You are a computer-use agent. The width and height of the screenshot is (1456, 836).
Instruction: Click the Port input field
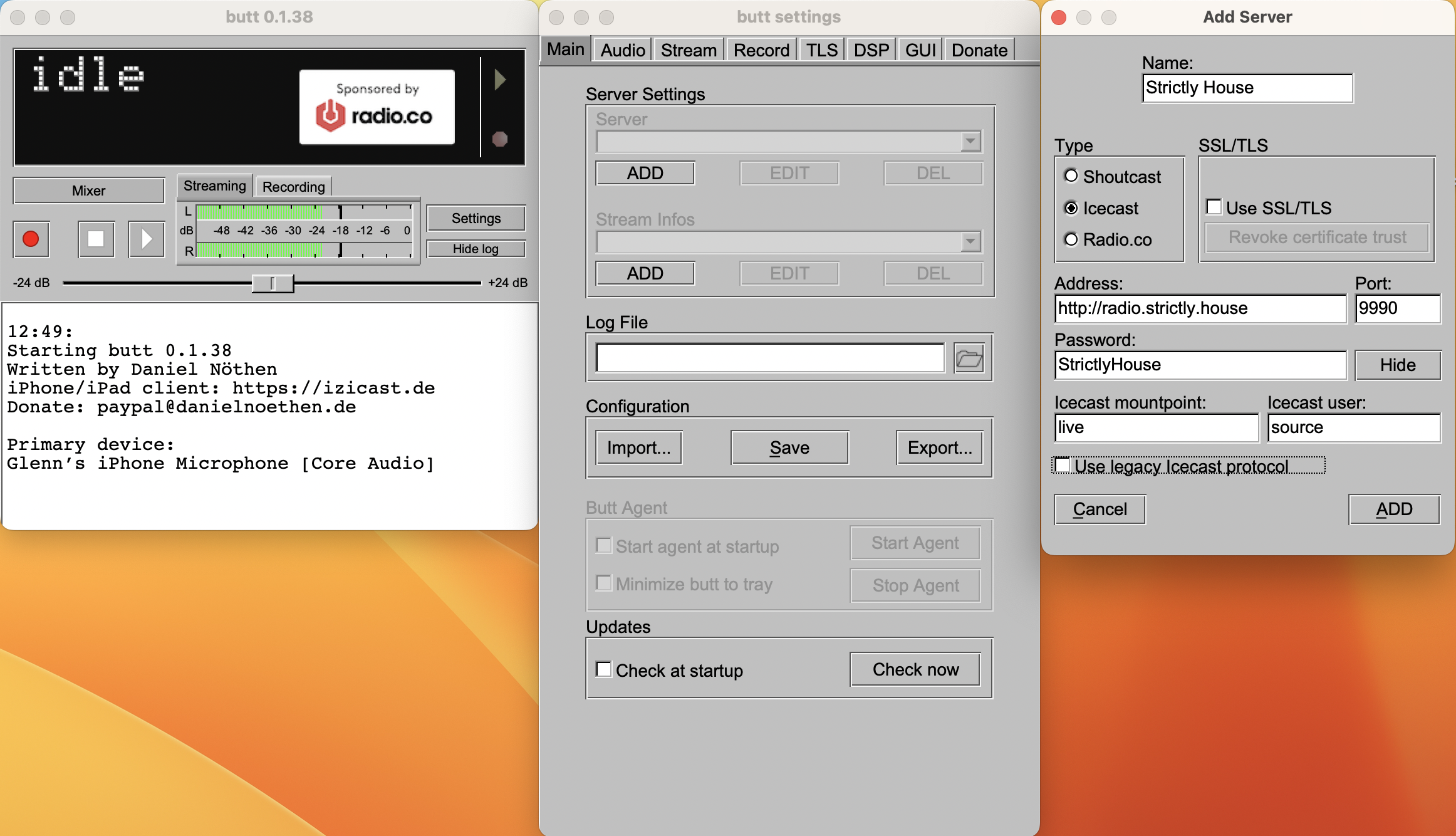coord(1398,308)
